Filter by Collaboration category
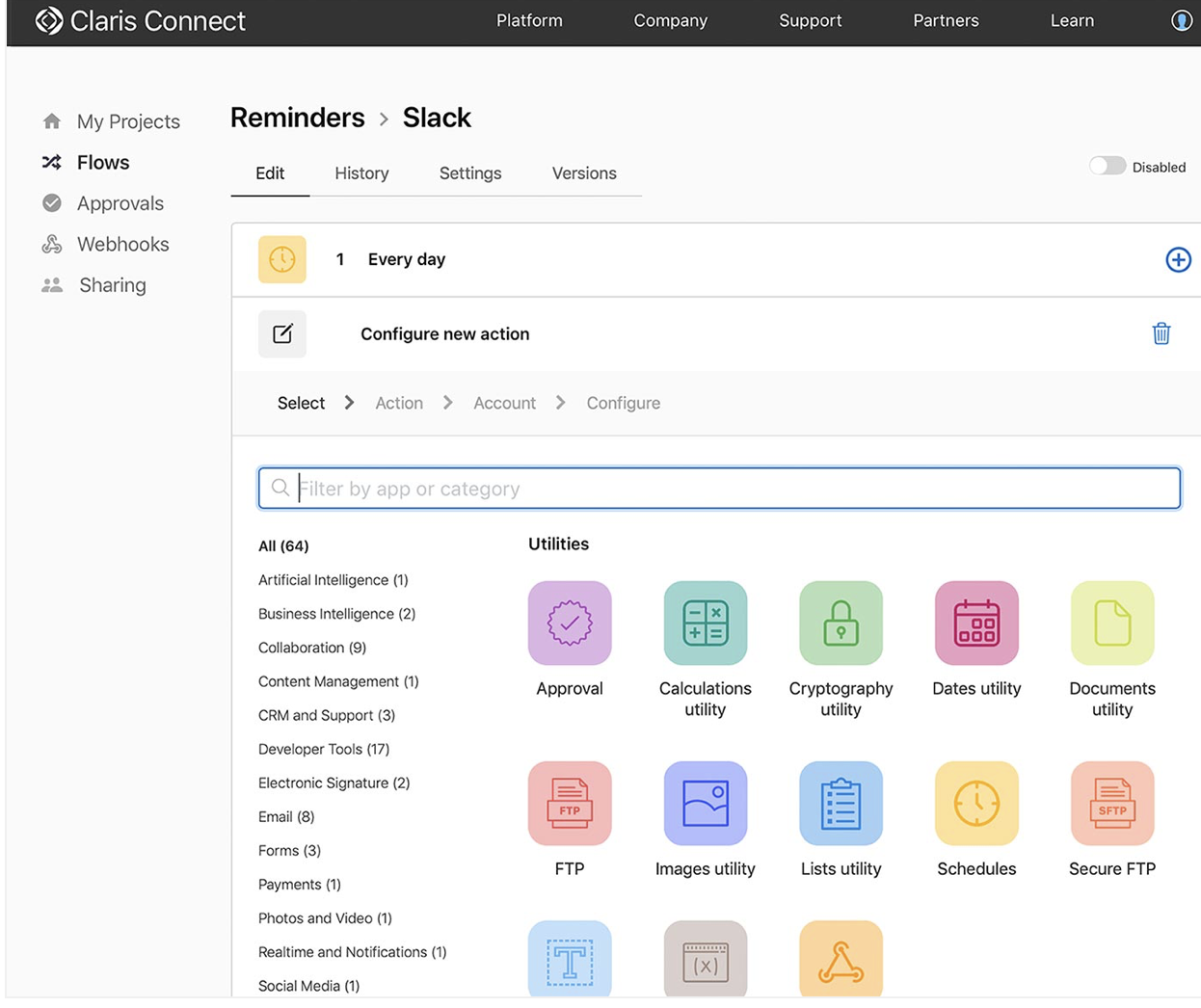 click(x=311, y=648)
